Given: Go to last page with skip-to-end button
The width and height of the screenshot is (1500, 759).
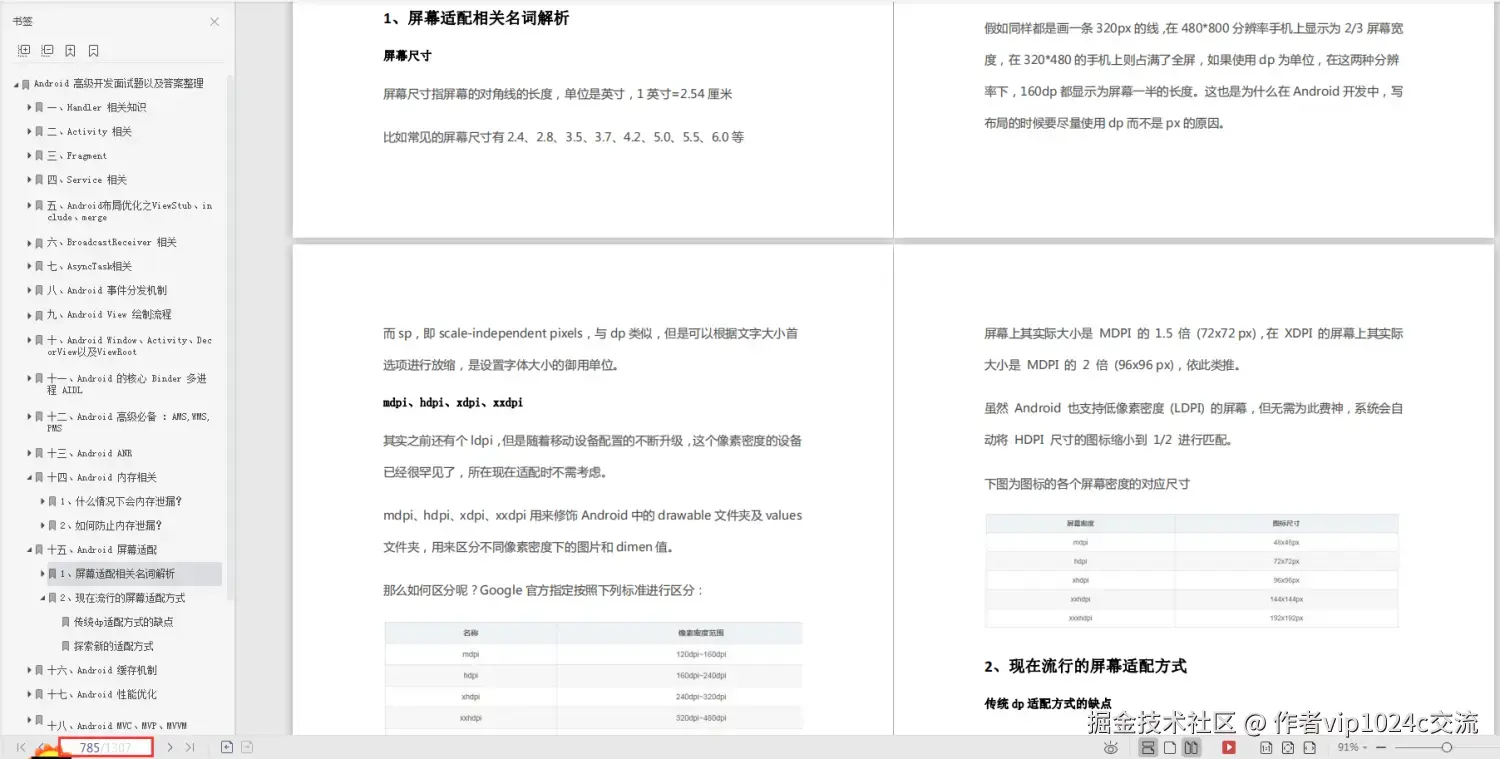Looking at the screenshot, I should [x=191, y=746].
